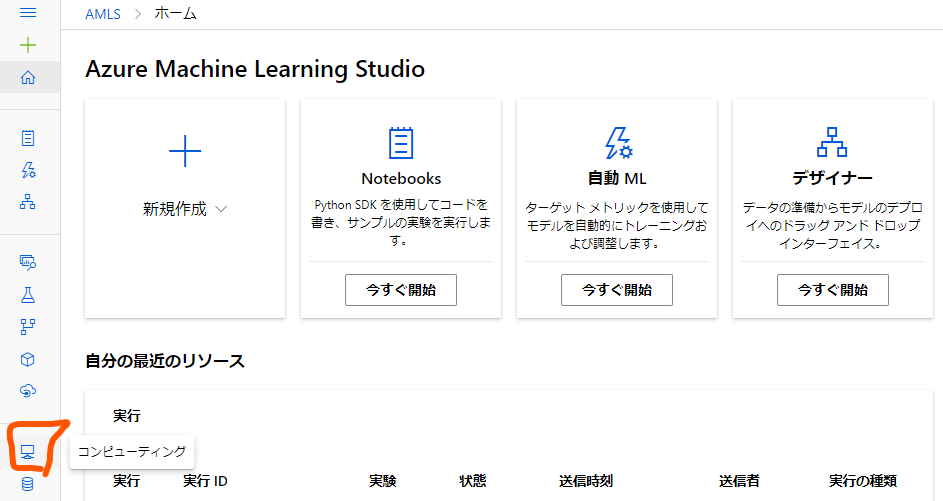Open Pipelines sidebar icon
This screenshot has width=943, height=501.
28,327
